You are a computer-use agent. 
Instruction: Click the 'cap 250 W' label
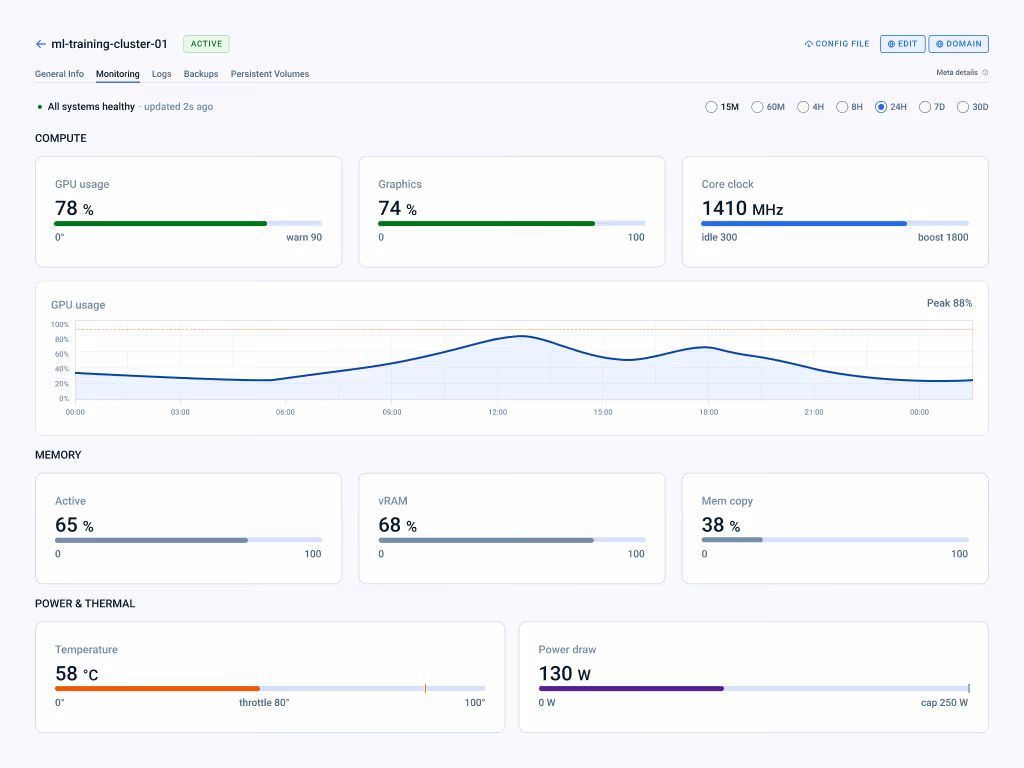point(944,703)
